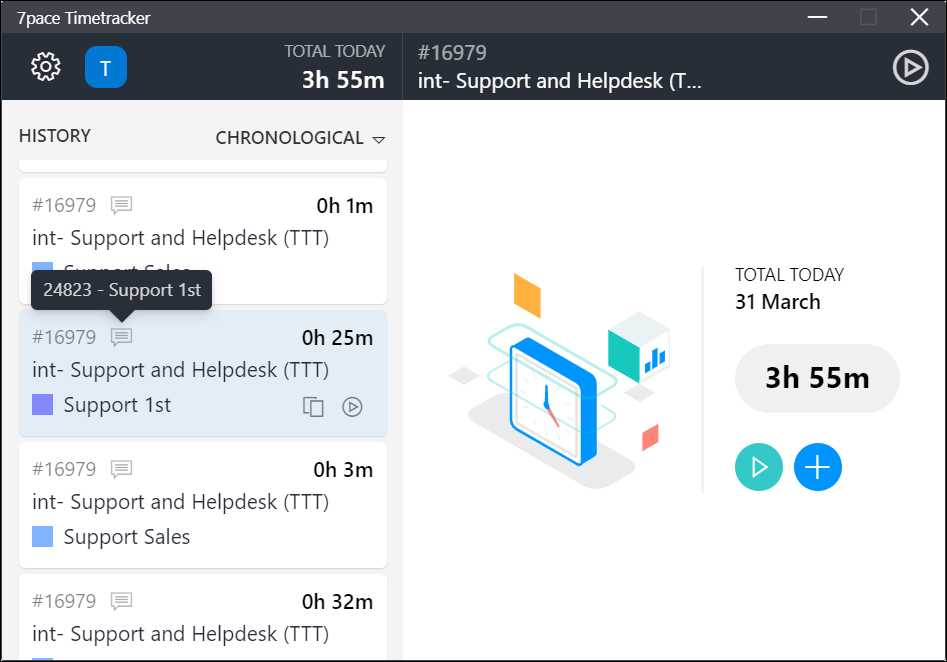947x662 pixels.
Task: Click the blue Support Sales color swatch
Action: pyautogui.click(x=42, y=536)
